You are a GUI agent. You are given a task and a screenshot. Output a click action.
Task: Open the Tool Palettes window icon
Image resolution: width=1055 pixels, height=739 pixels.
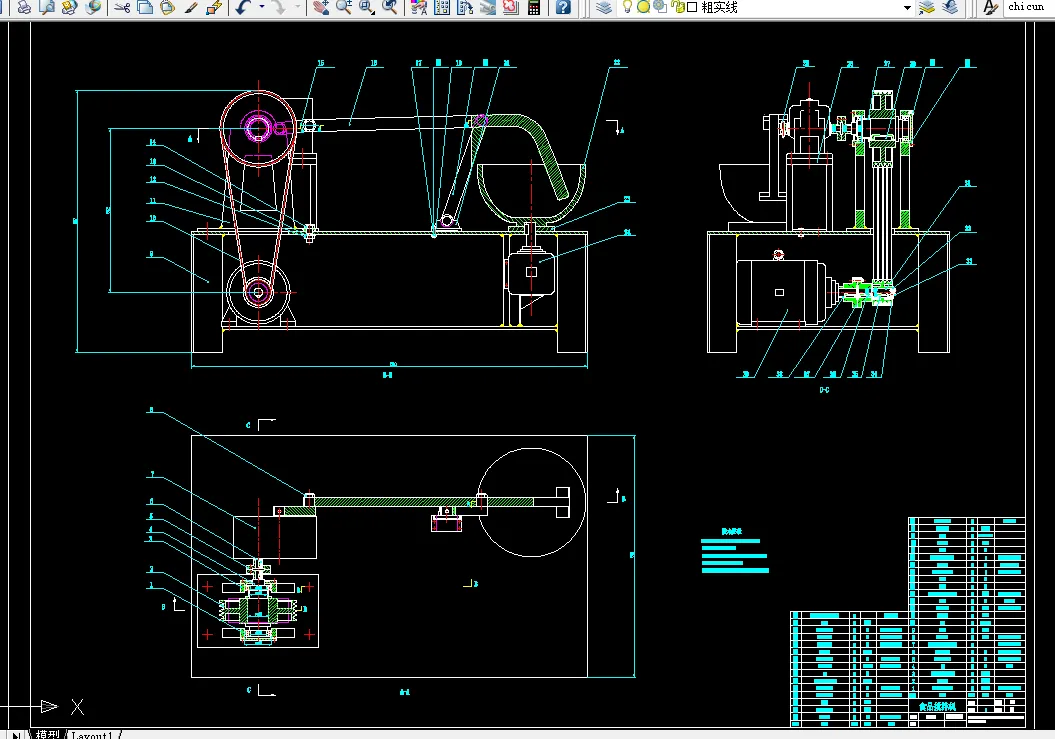click(465, 7)
